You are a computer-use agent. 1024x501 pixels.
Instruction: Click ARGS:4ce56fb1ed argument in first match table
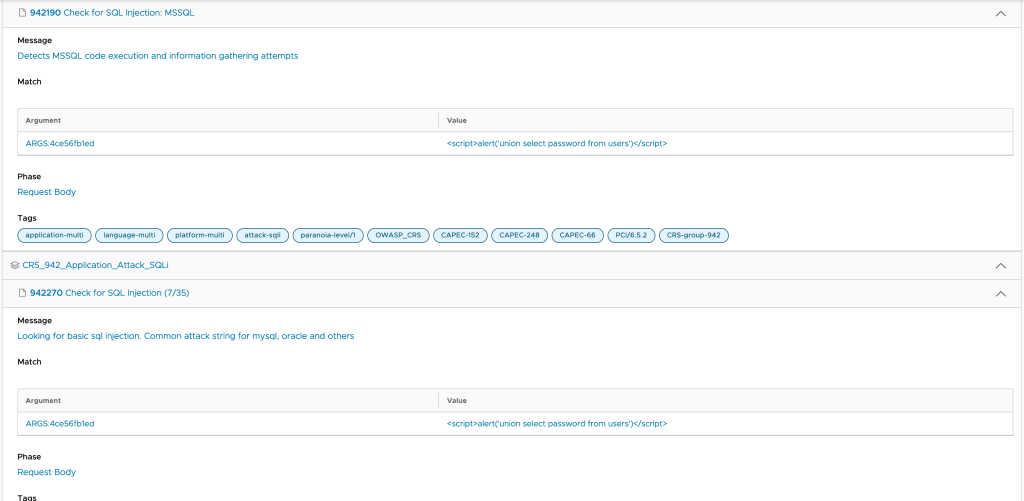(x=60, y=143)
